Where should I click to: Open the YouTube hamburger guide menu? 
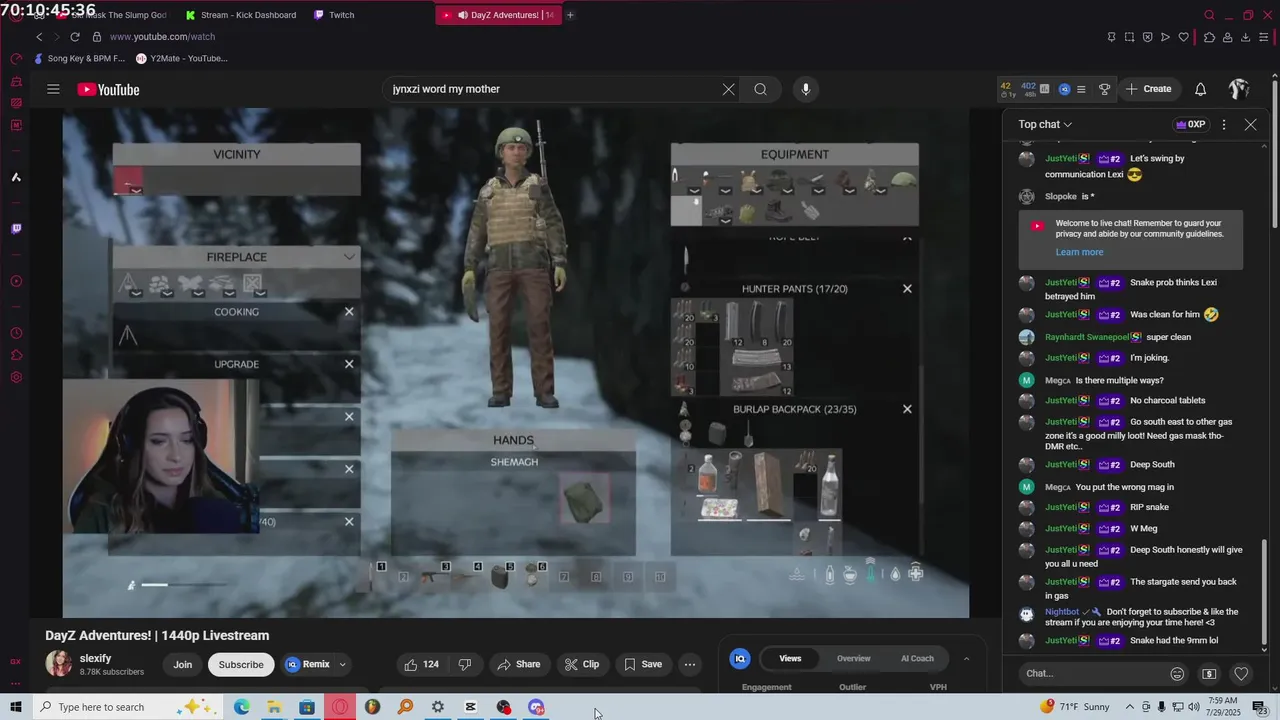53,89
